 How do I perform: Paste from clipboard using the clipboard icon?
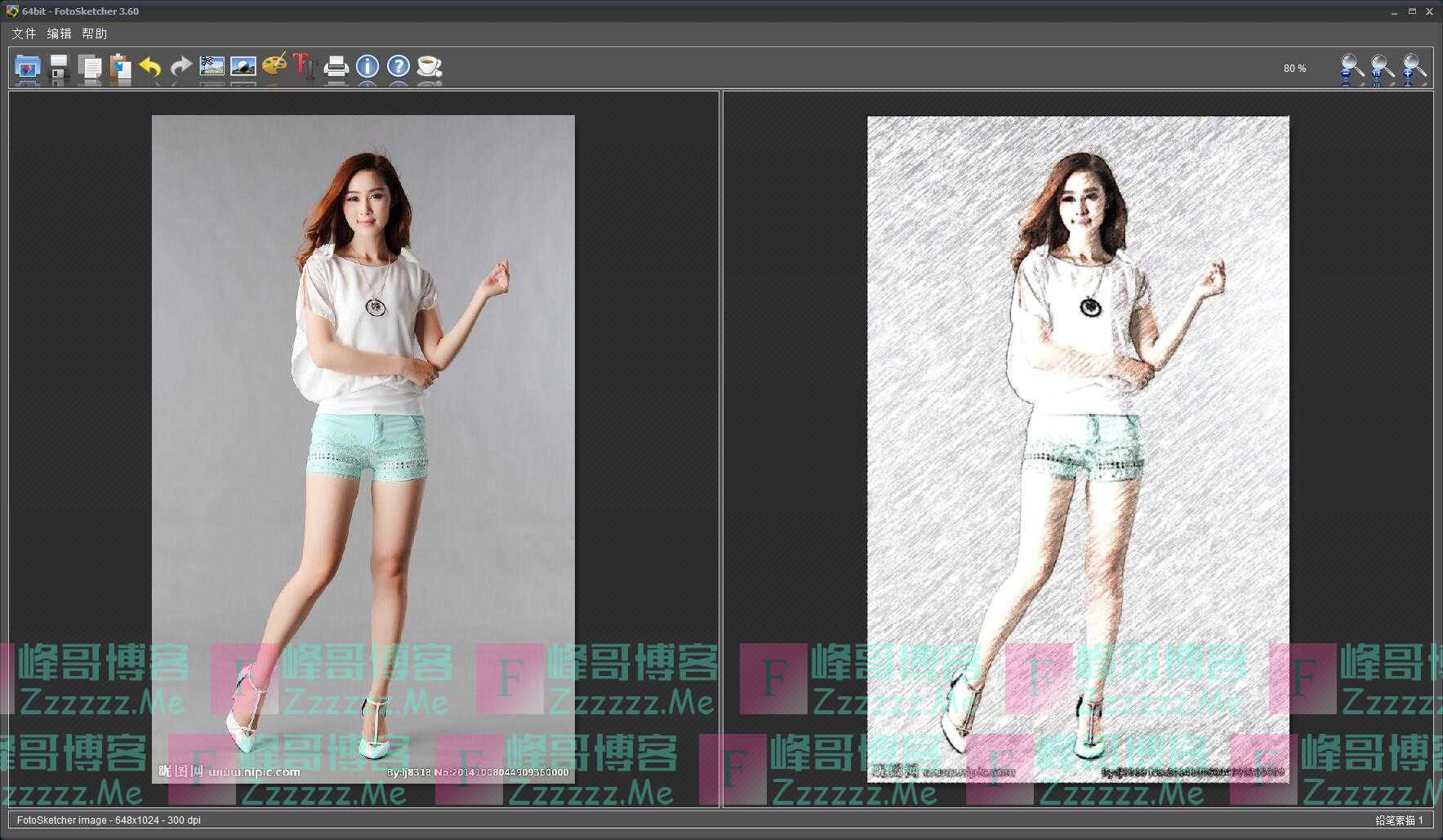click(x=120, y=66)
